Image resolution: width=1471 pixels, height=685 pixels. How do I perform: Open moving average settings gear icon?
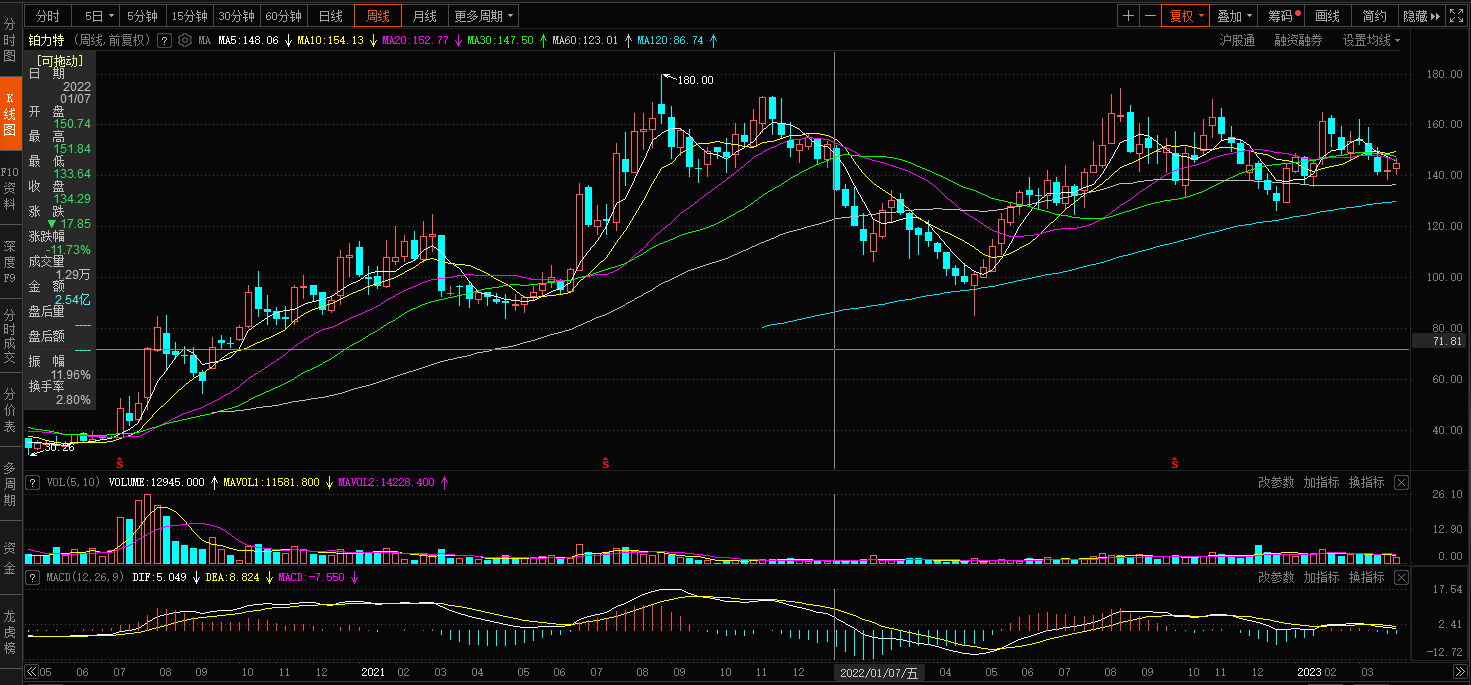(x=184, y=40)
